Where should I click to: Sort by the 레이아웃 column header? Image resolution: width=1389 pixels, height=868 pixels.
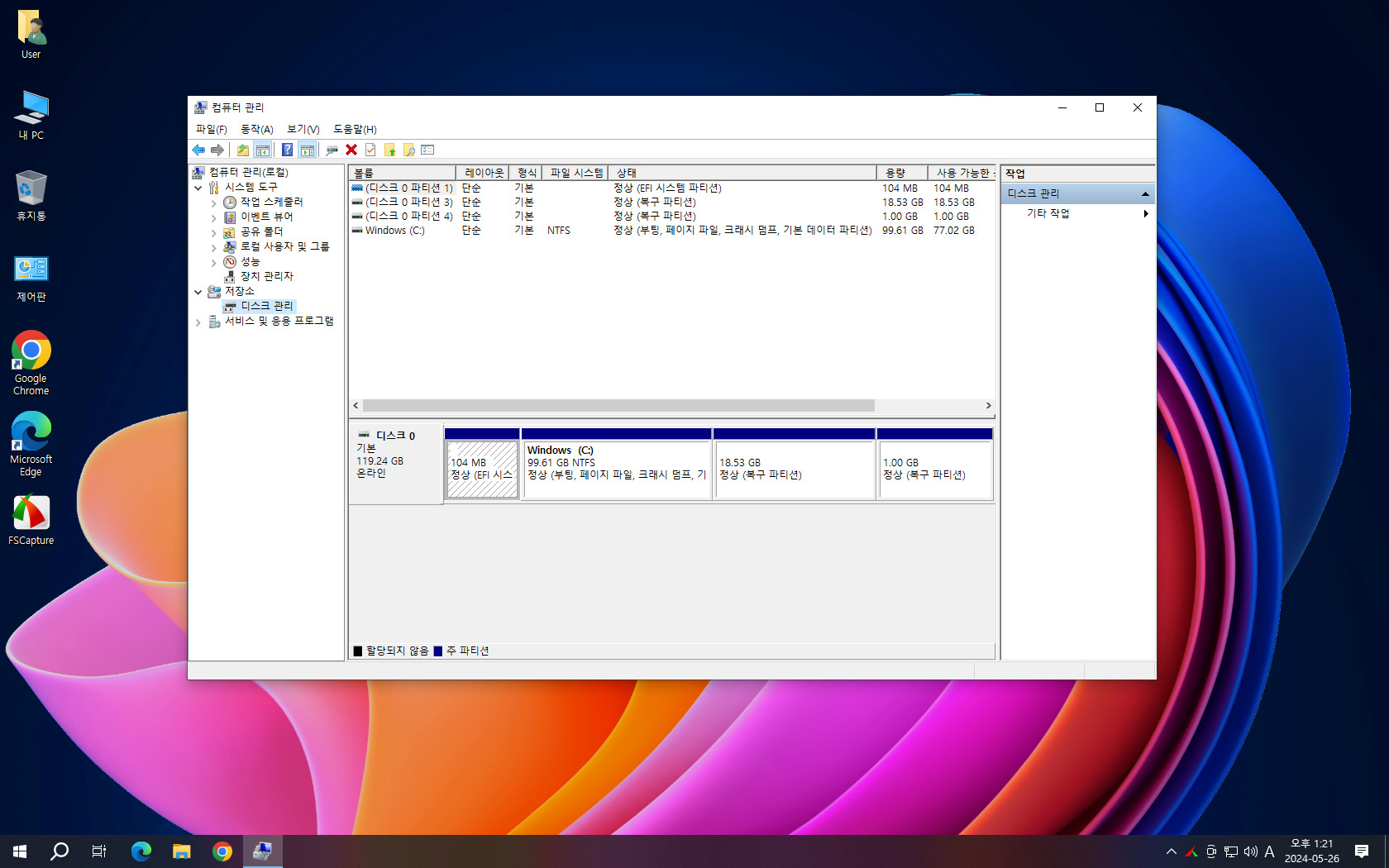pyautogui.click(x=483, y=173)
